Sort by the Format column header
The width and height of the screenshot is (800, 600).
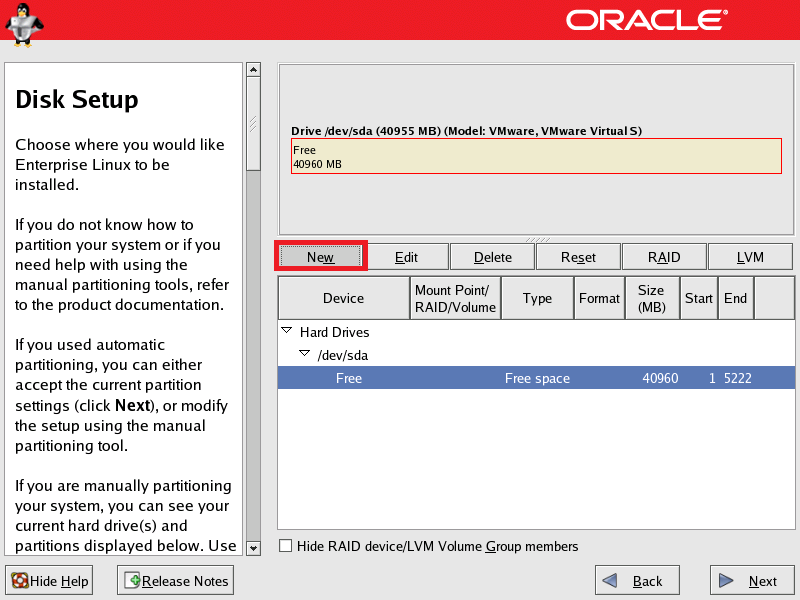click(599, 298)
